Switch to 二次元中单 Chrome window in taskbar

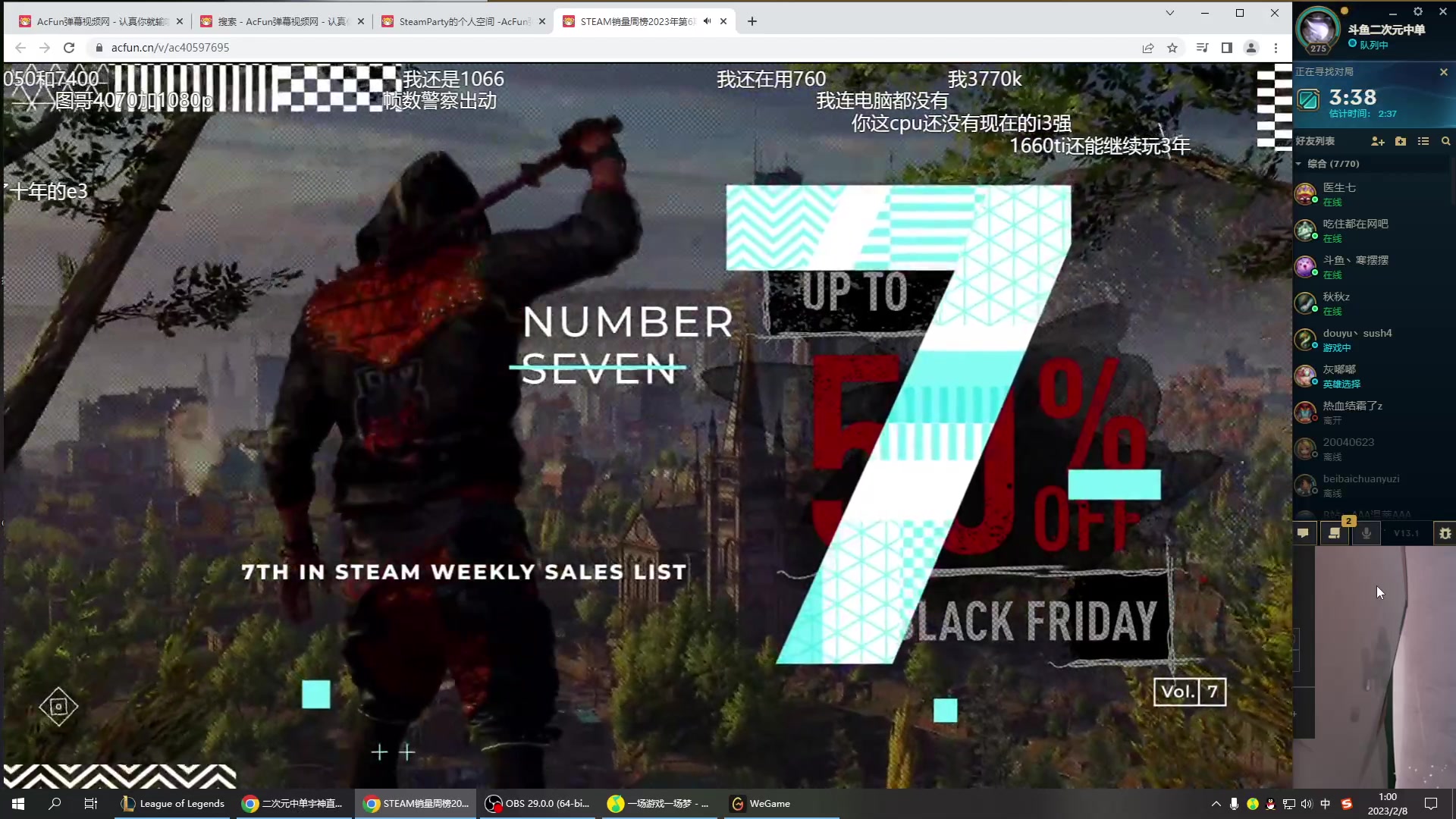[x=293, y=804]
